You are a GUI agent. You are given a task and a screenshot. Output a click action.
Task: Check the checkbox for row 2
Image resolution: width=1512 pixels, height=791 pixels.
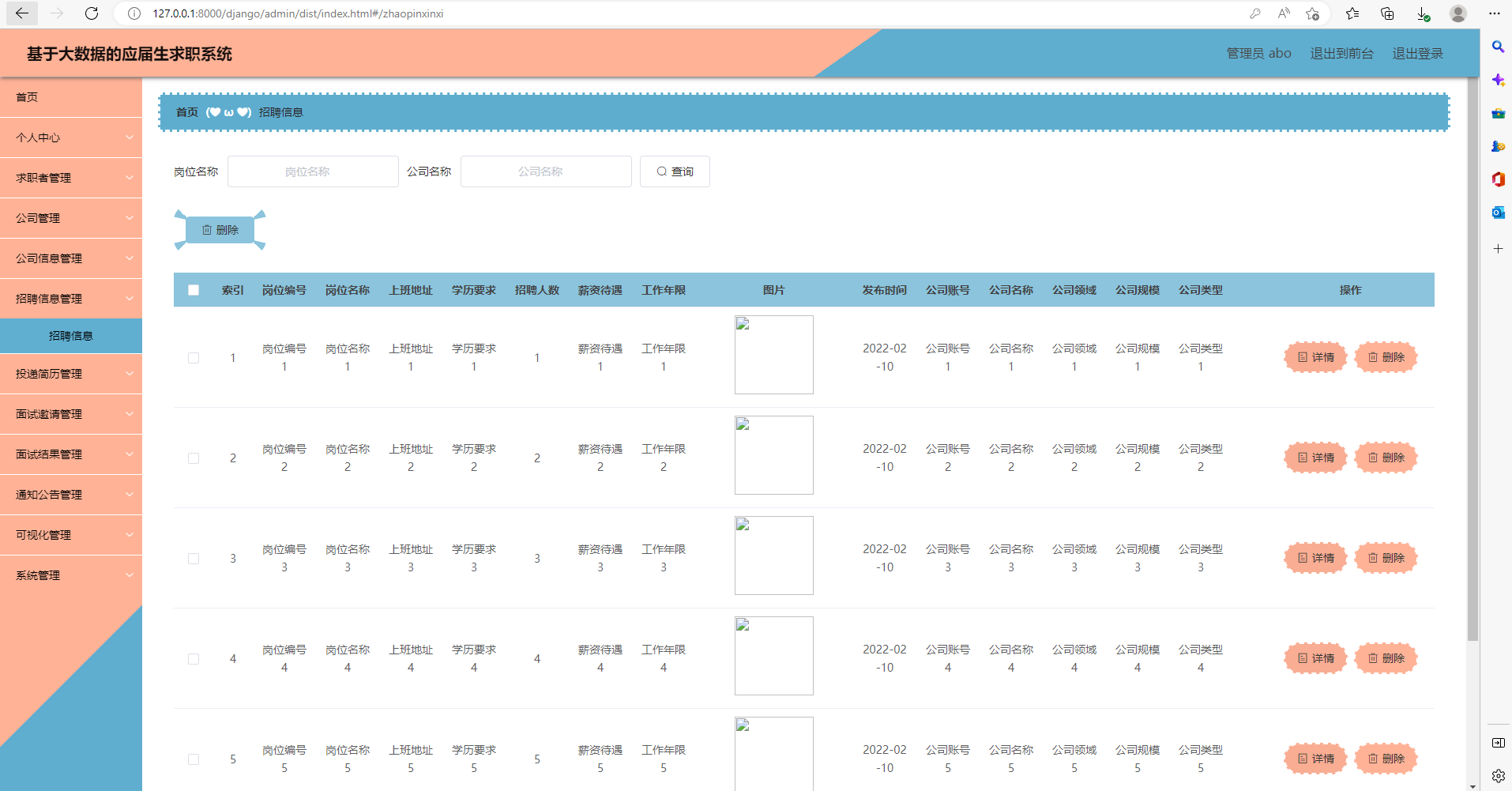[194, 458]
